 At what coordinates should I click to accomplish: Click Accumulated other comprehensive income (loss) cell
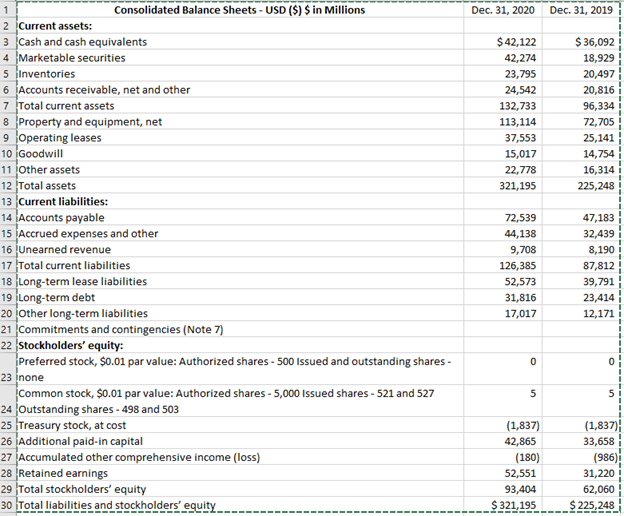[x=240, y=457]
